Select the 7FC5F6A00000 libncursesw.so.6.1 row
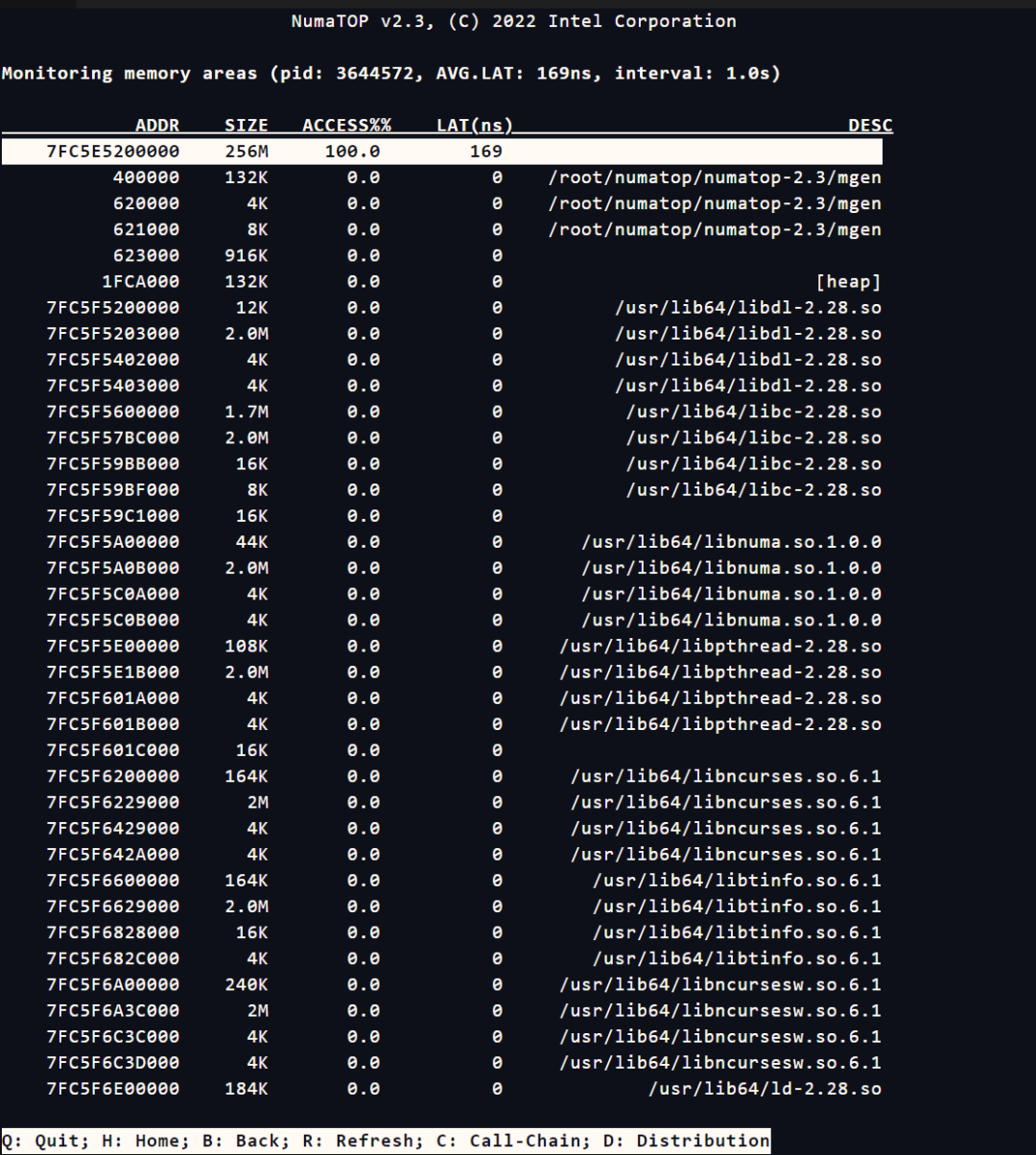 click(x=441, y=984)
